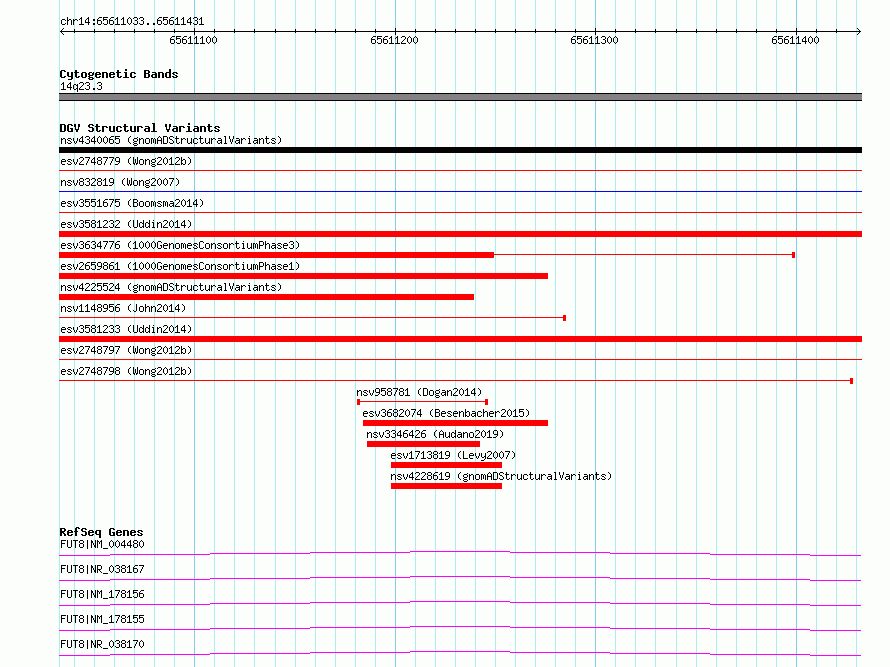The width and height of the screenshot is (890, 667).
Task: Click the thin-line end marker of esv3634776
Action: [x=793, y=255]
